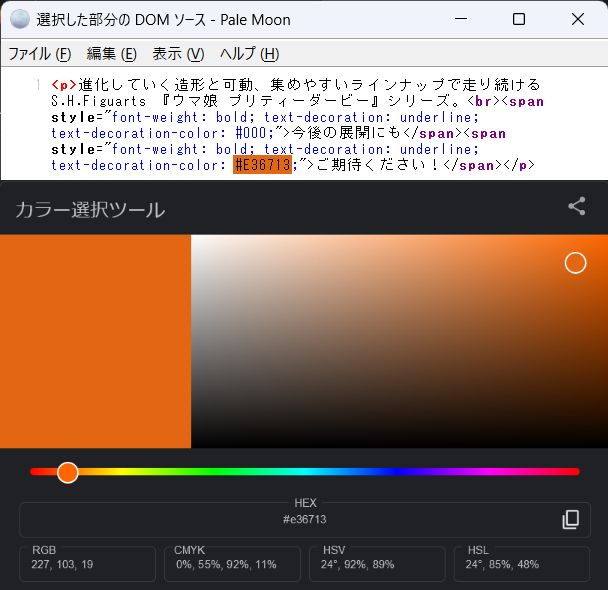Click the highlighted #E36713 text in source
The height and width of the screenshot is (590, 608).
pos(262,165)
